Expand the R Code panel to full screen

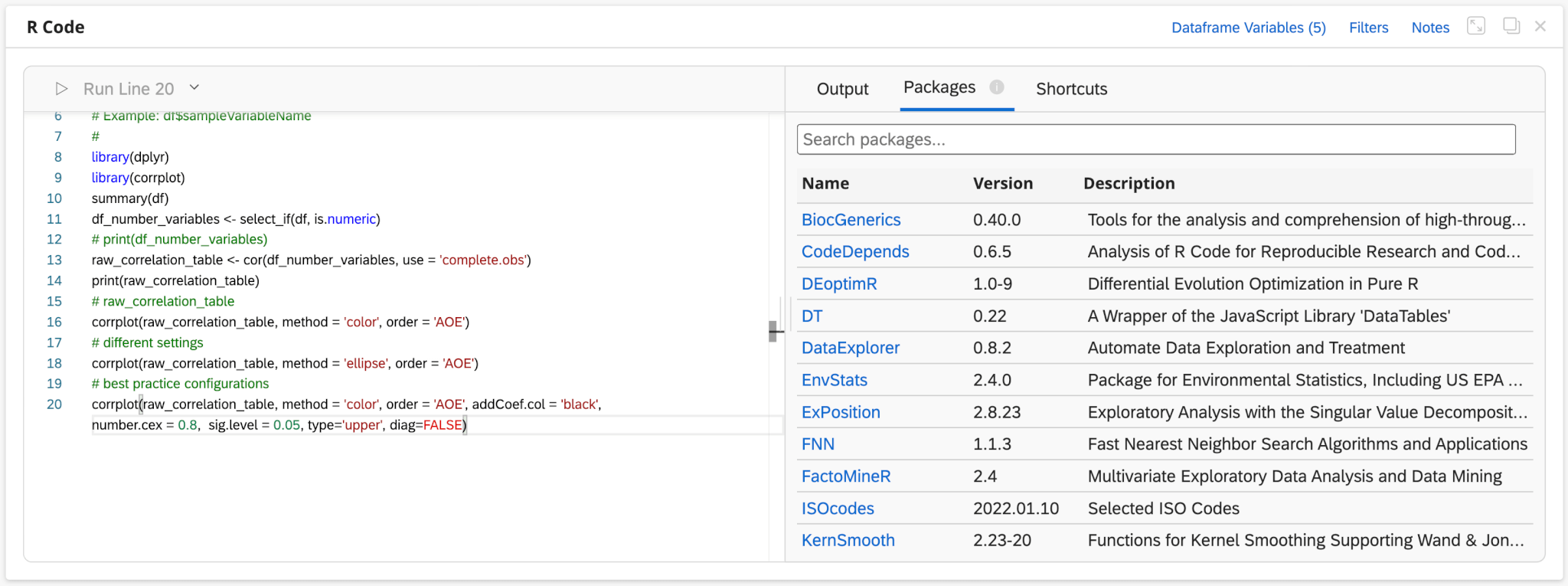tap(1476, 26)
